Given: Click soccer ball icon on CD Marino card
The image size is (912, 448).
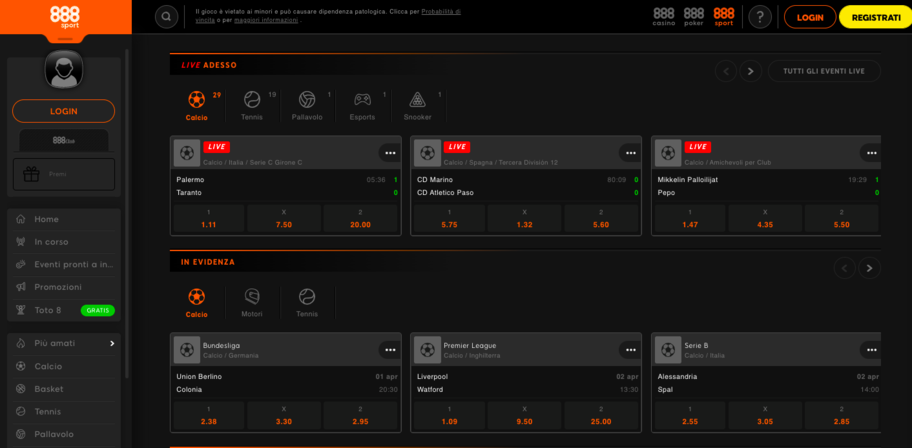Looking at the screenshot, I should (x=428, y=153).
